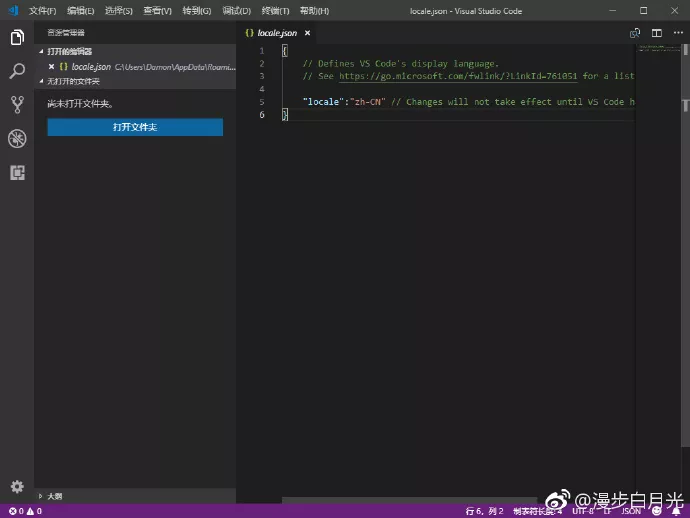This screenshot has height=518, width=690.
Task: Close locale.json in the open editors list
Action: (51, 66)
